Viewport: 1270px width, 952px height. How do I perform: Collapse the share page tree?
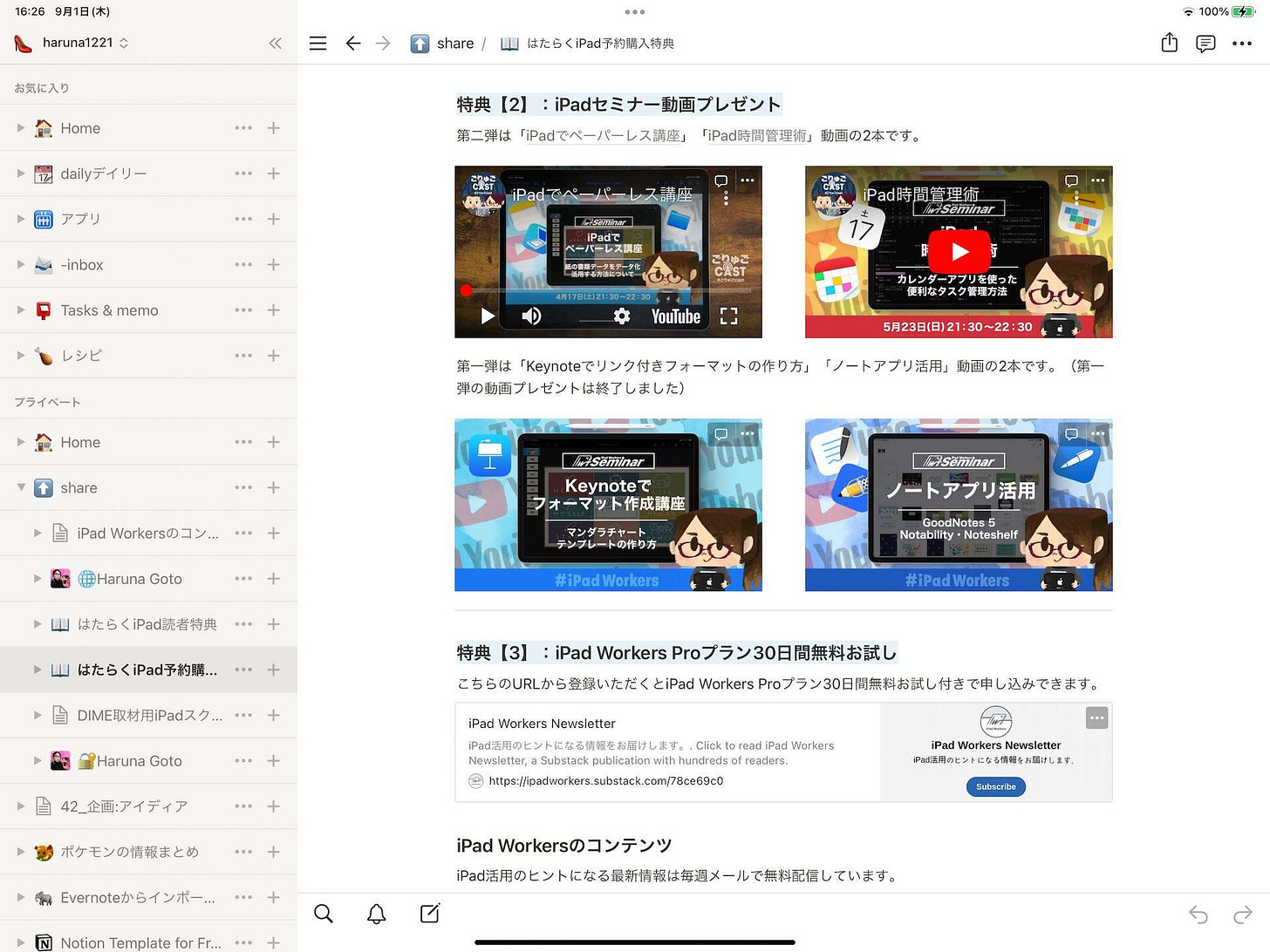pyautogui.click(x=21, y=487)
